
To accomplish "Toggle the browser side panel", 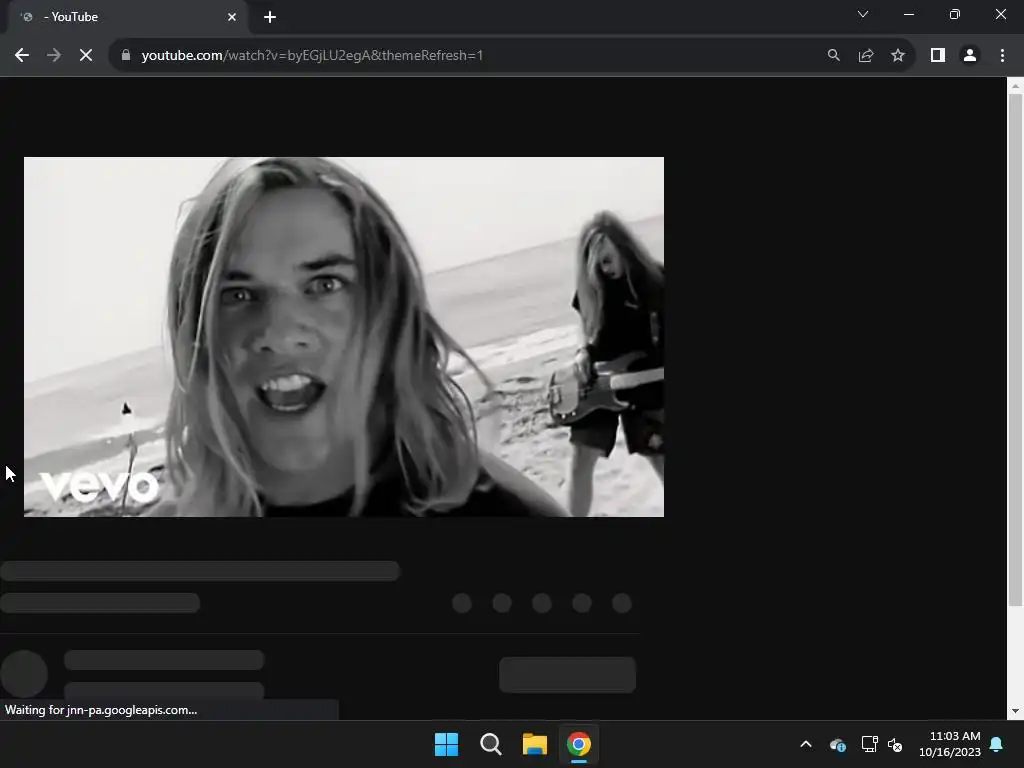I will pos(938,56).
